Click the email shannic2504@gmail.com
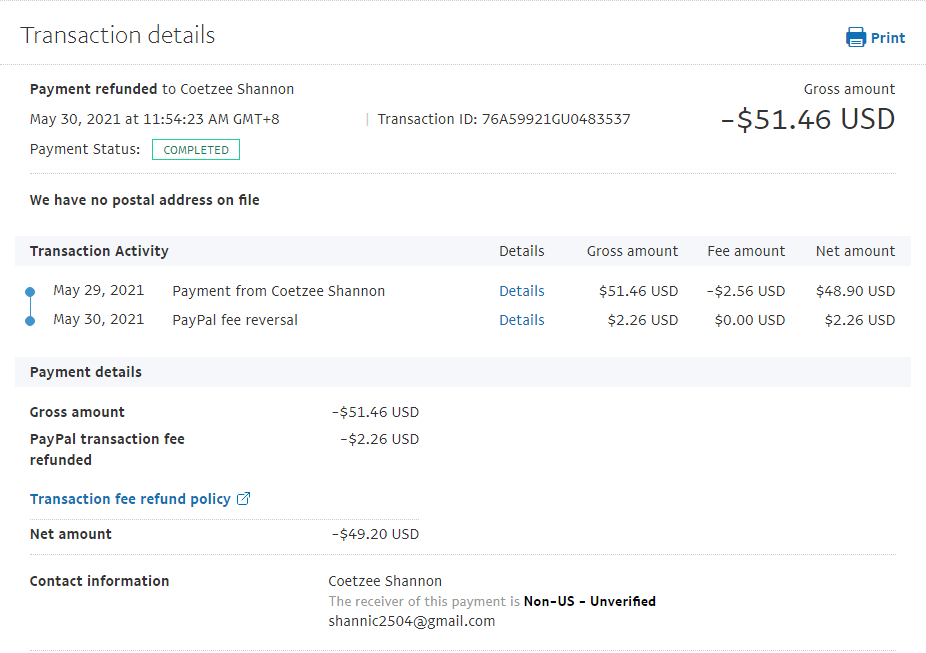This screenshot has width=926, height=653. tap(411, 621)
